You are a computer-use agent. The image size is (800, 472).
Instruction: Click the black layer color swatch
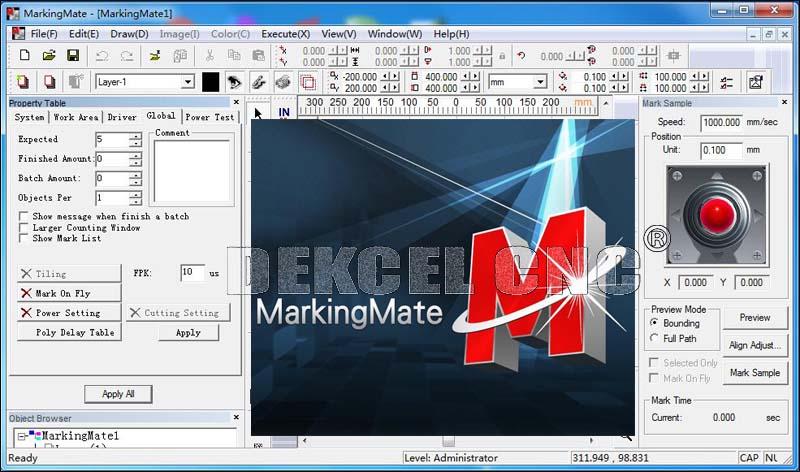[210, 82]
